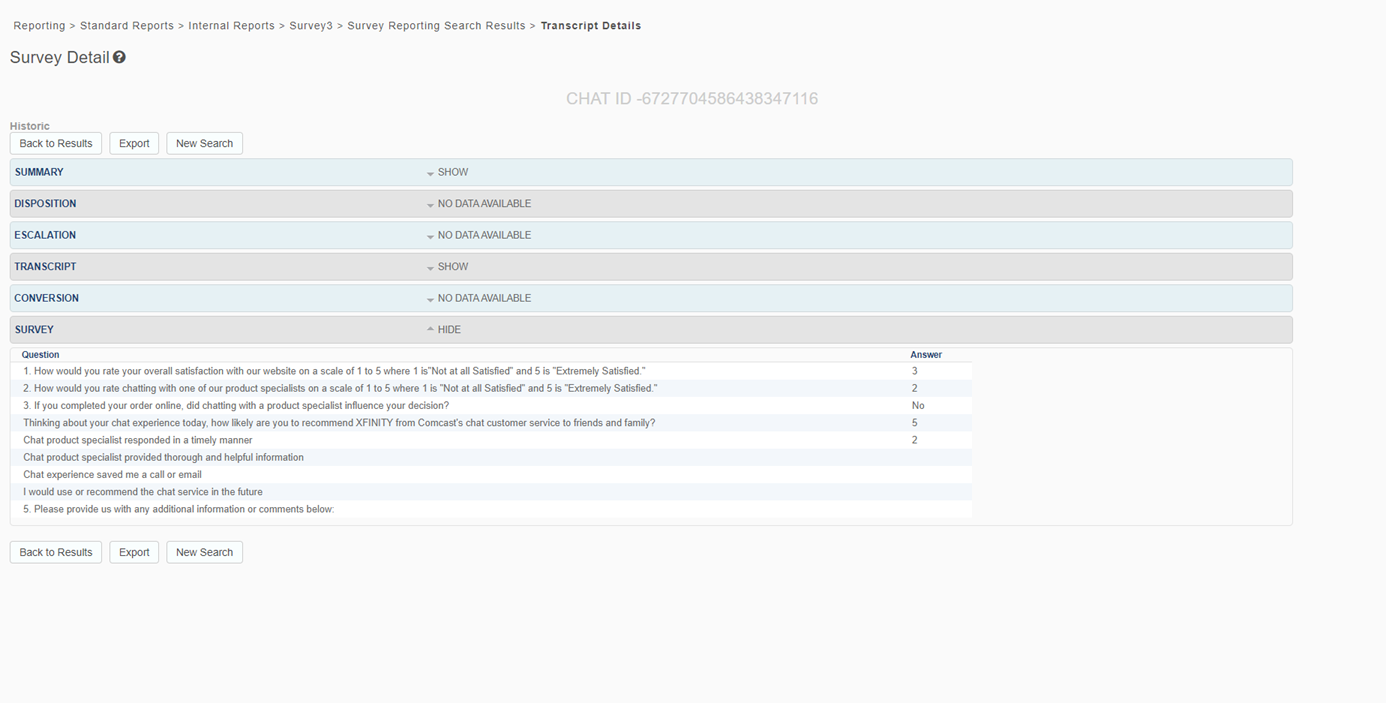Viewport: 1386px width, 703px height.
Task: Return to Survey Reporting Search Results breadcrumb
Action: 436,26
